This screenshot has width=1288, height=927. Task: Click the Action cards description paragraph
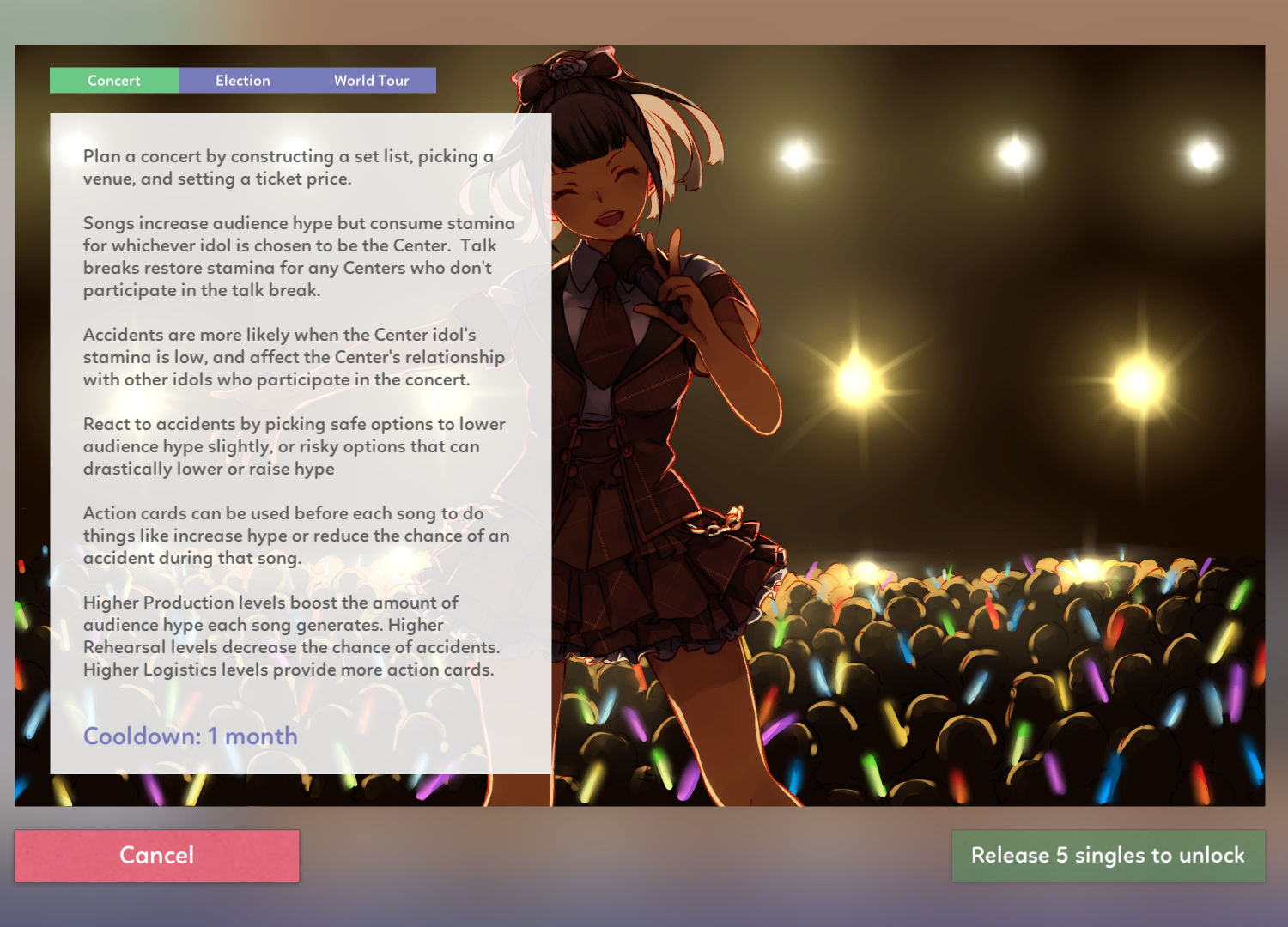296,536
